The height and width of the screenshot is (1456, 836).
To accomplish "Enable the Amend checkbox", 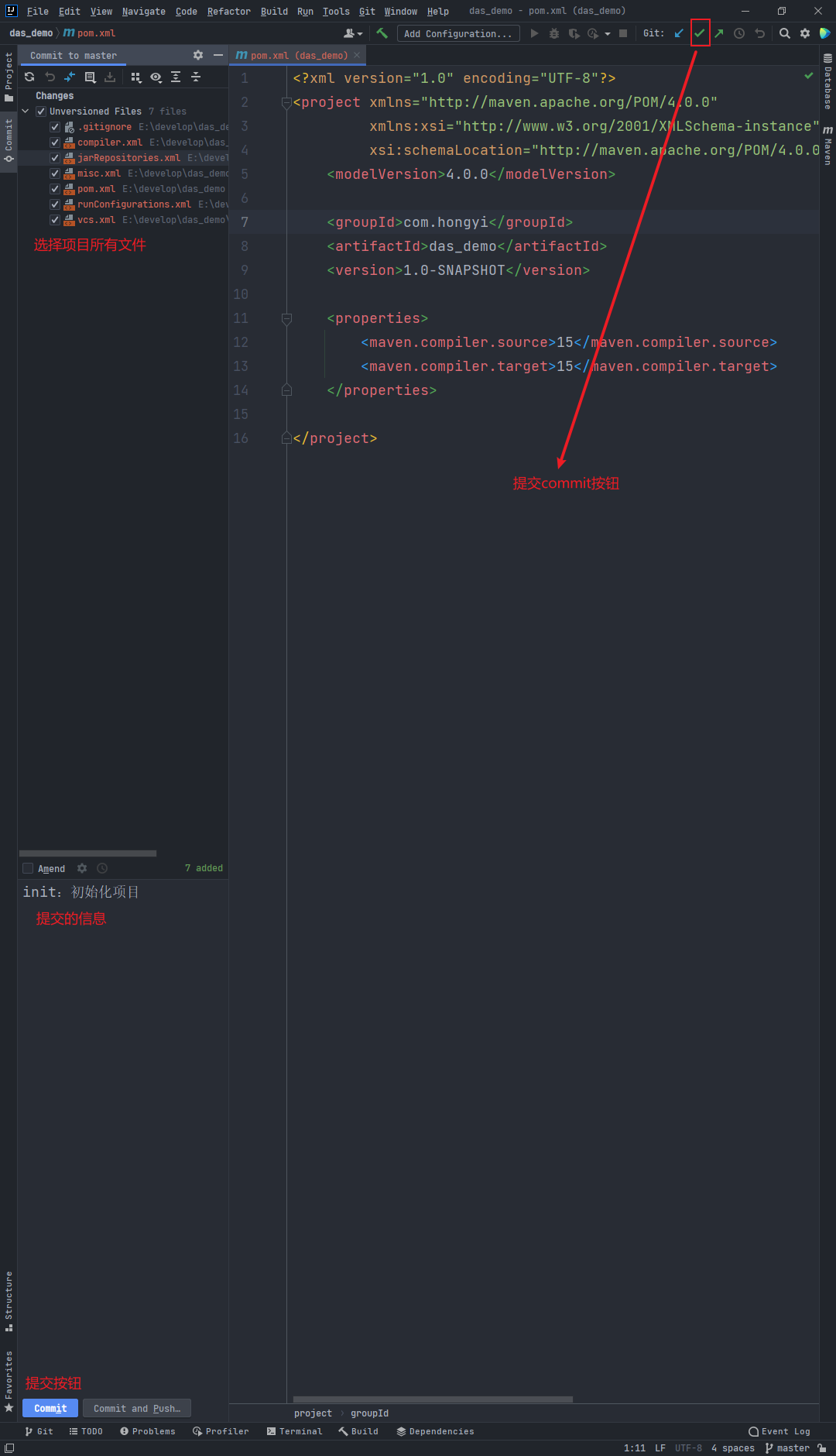I will click(29, 868).
